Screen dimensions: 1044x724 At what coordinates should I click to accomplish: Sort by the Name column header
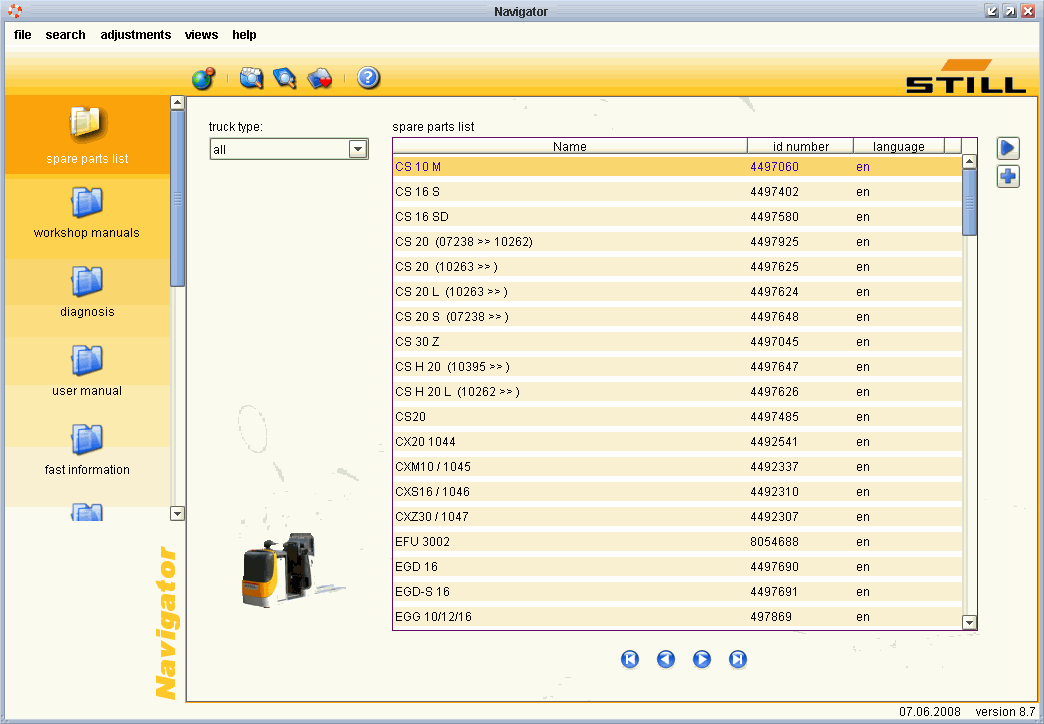[570, 147]
